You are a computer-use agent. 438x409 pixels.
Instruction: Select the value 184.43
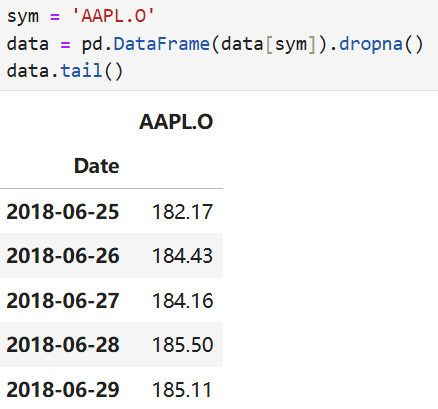pyautogui.click(x=182, y=256)
